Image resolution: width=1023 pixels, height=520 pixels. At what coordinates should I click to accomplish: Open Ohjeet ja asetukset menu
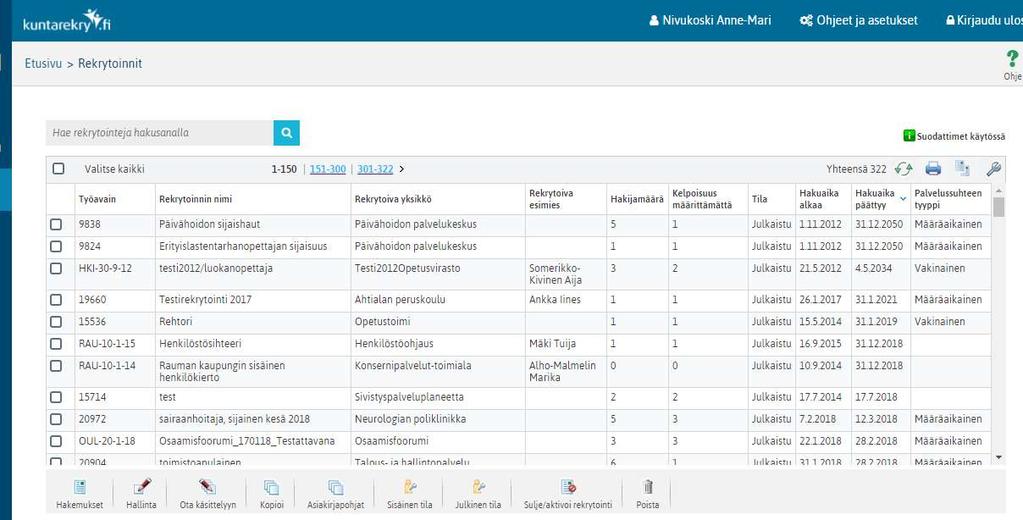859,20
